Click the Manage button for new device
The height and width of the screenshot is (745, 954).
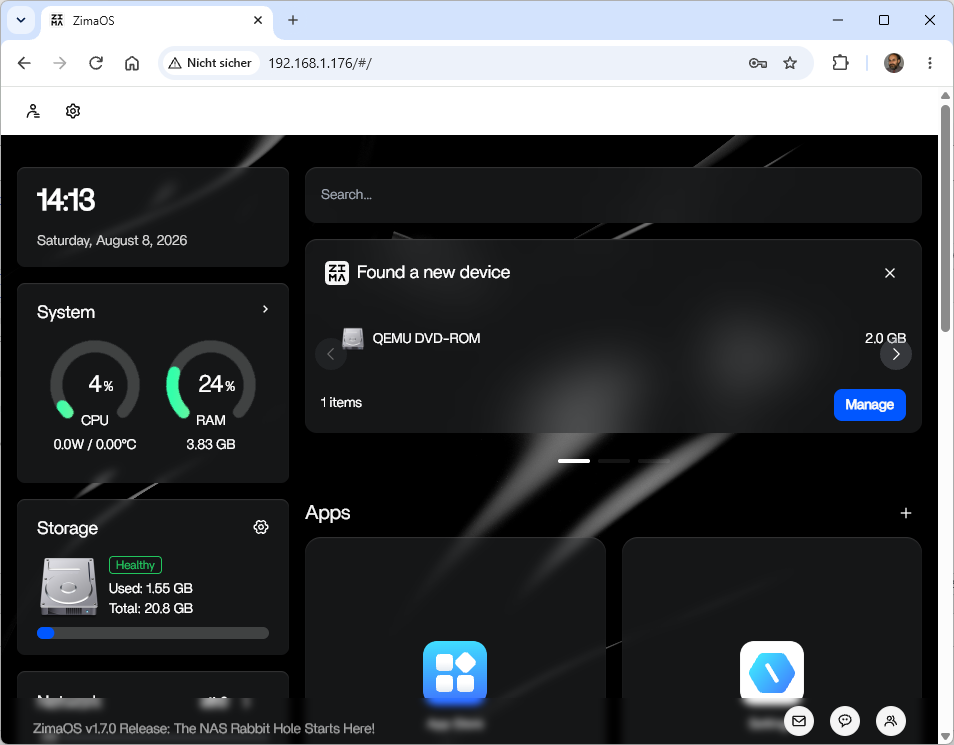(869, 405)
